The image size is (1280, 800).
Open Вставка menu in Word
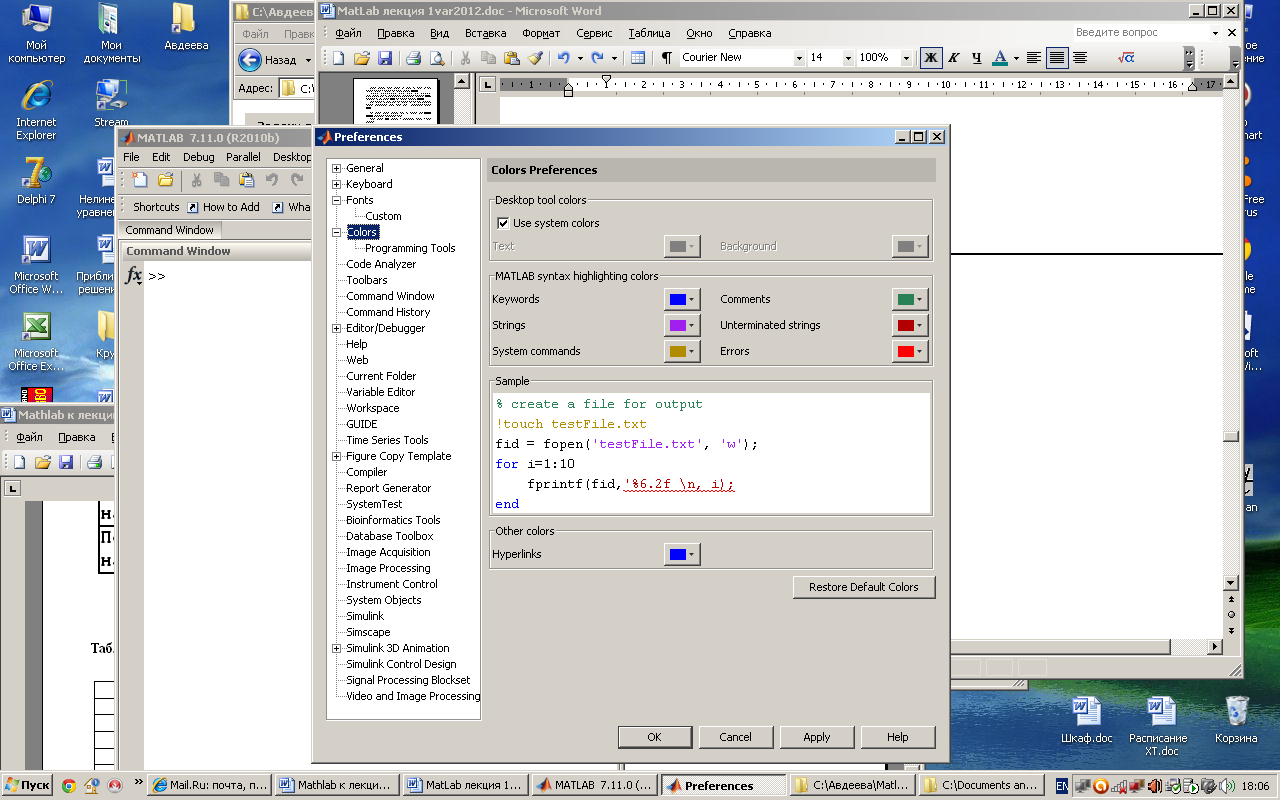485,33
